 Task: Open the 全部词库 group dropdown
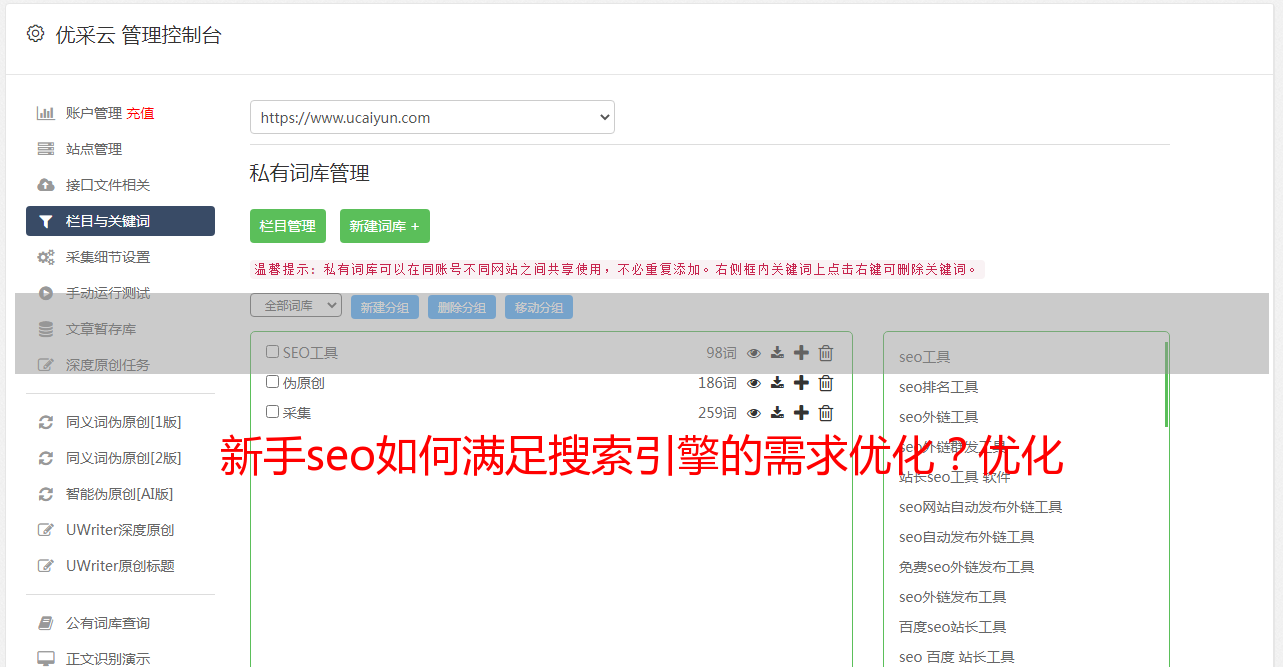pyautogui.click(x=296, y=306)
